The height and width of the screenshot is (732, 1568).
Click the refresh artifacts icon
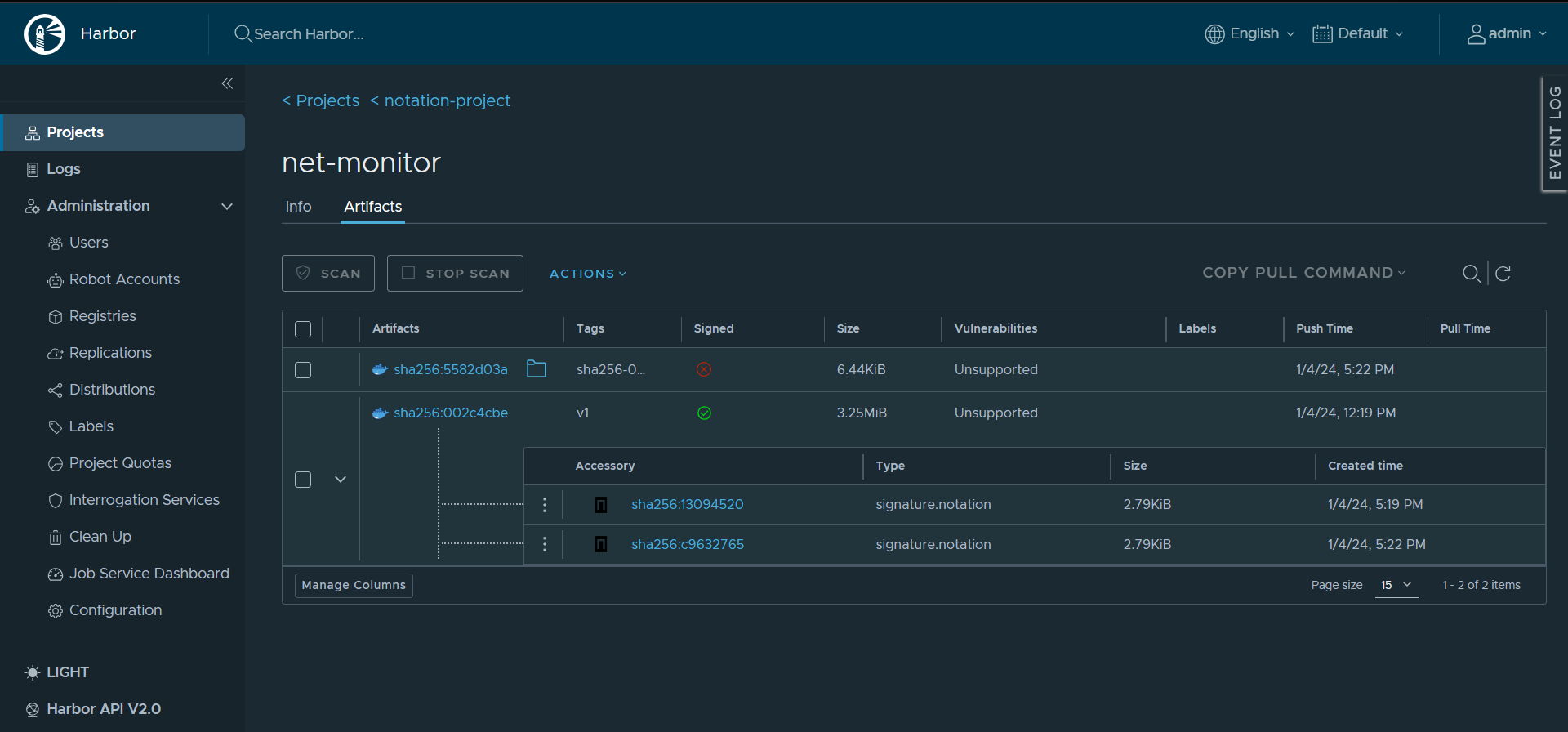coord(1503,274)
